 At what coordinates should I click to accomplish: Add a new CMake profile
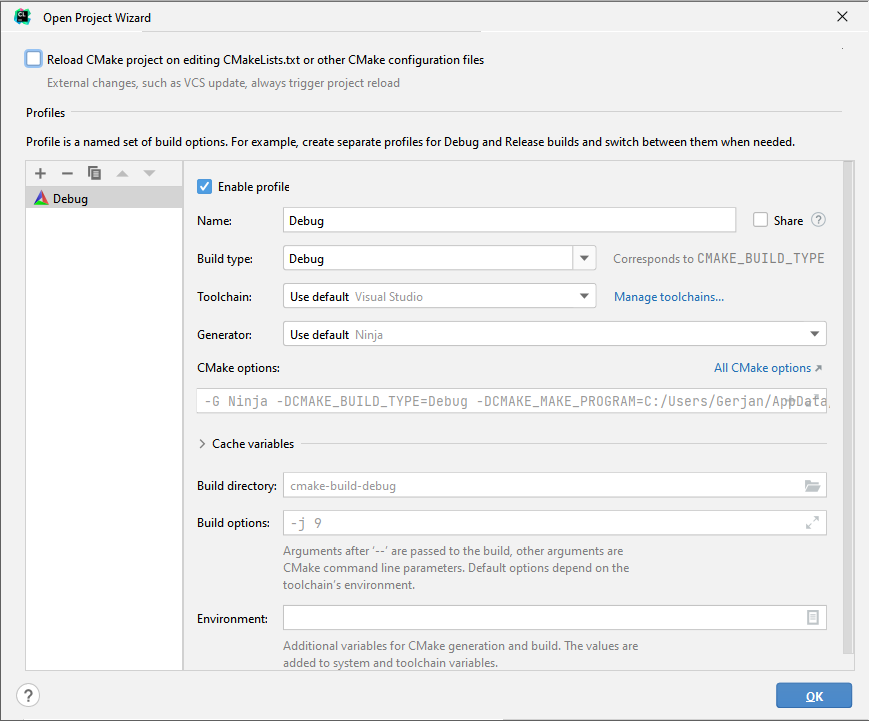pyautogui.click(x=40, y=173)
